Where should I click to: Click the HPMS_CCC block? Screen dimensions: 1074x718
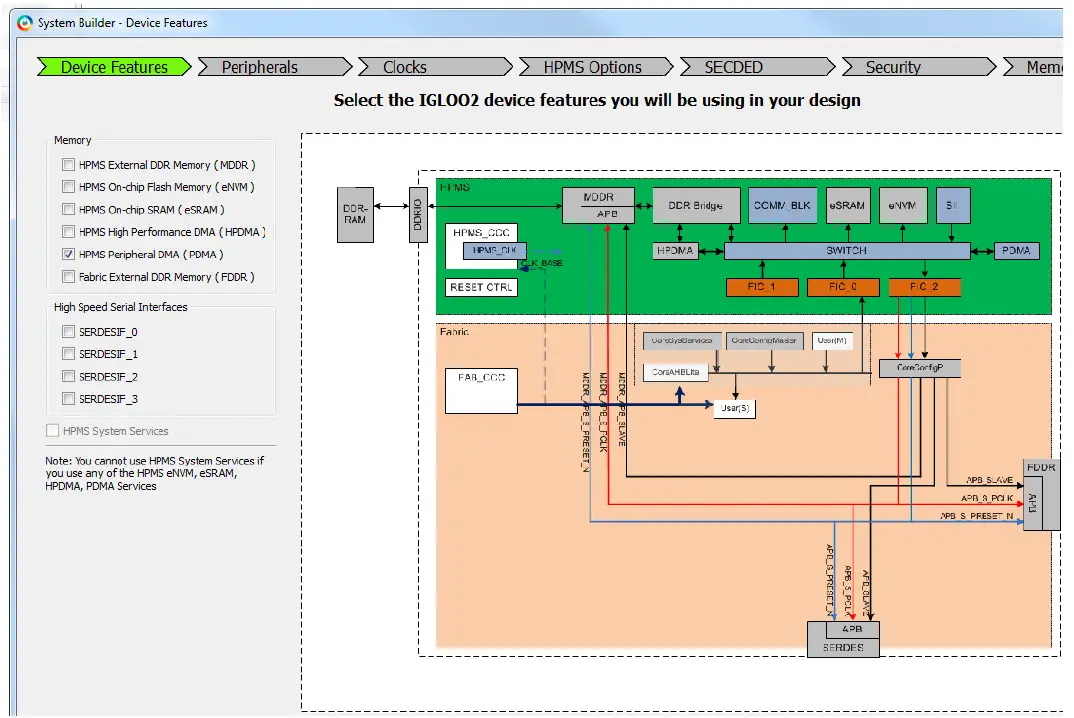[x=480, y=231]
